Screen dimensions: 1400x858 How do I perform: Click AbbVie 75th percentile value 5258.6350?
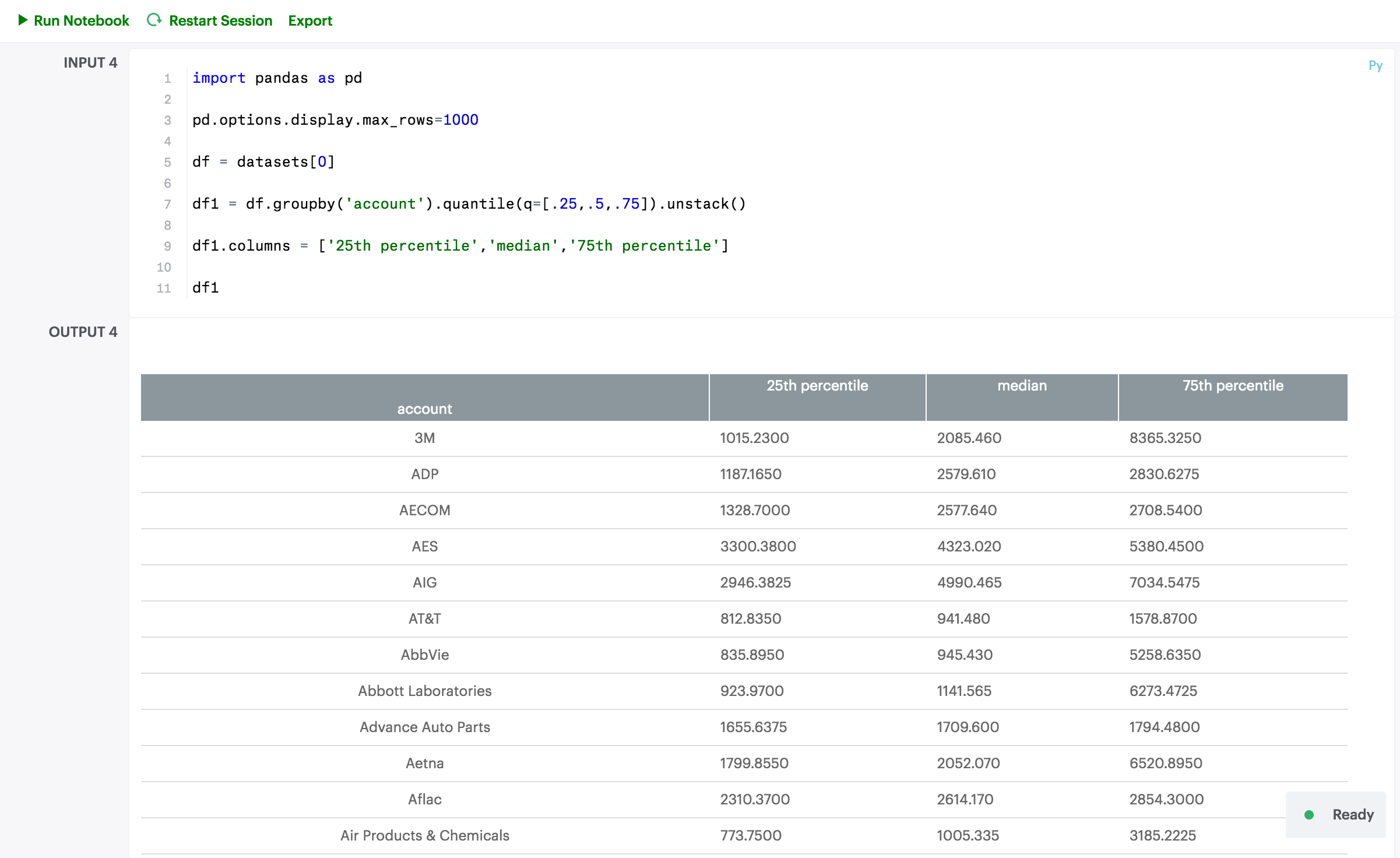point(1165,655)
